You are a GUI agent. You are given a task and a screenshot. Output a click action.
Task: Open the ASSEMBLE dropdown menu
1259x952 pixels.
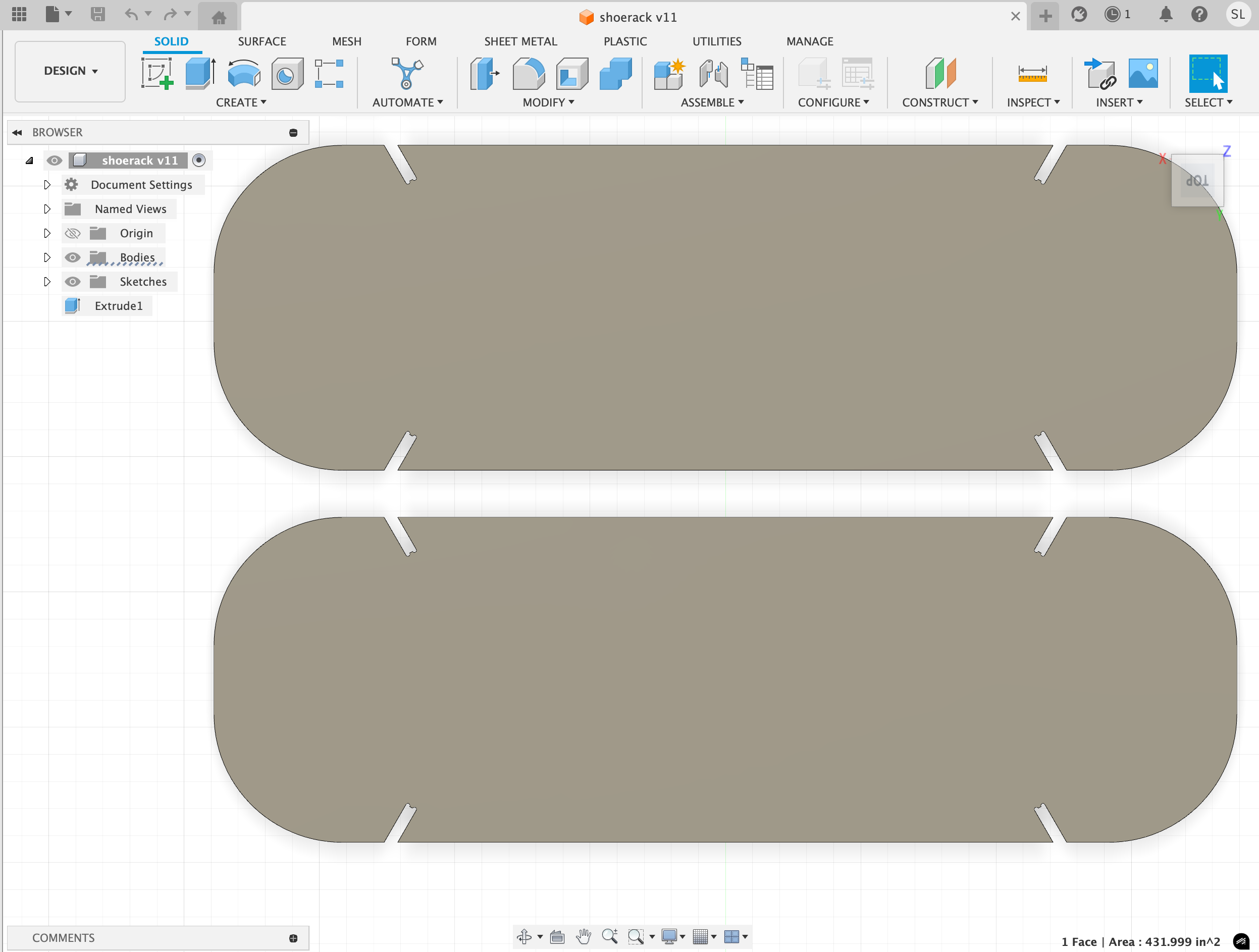click(712, 102)
